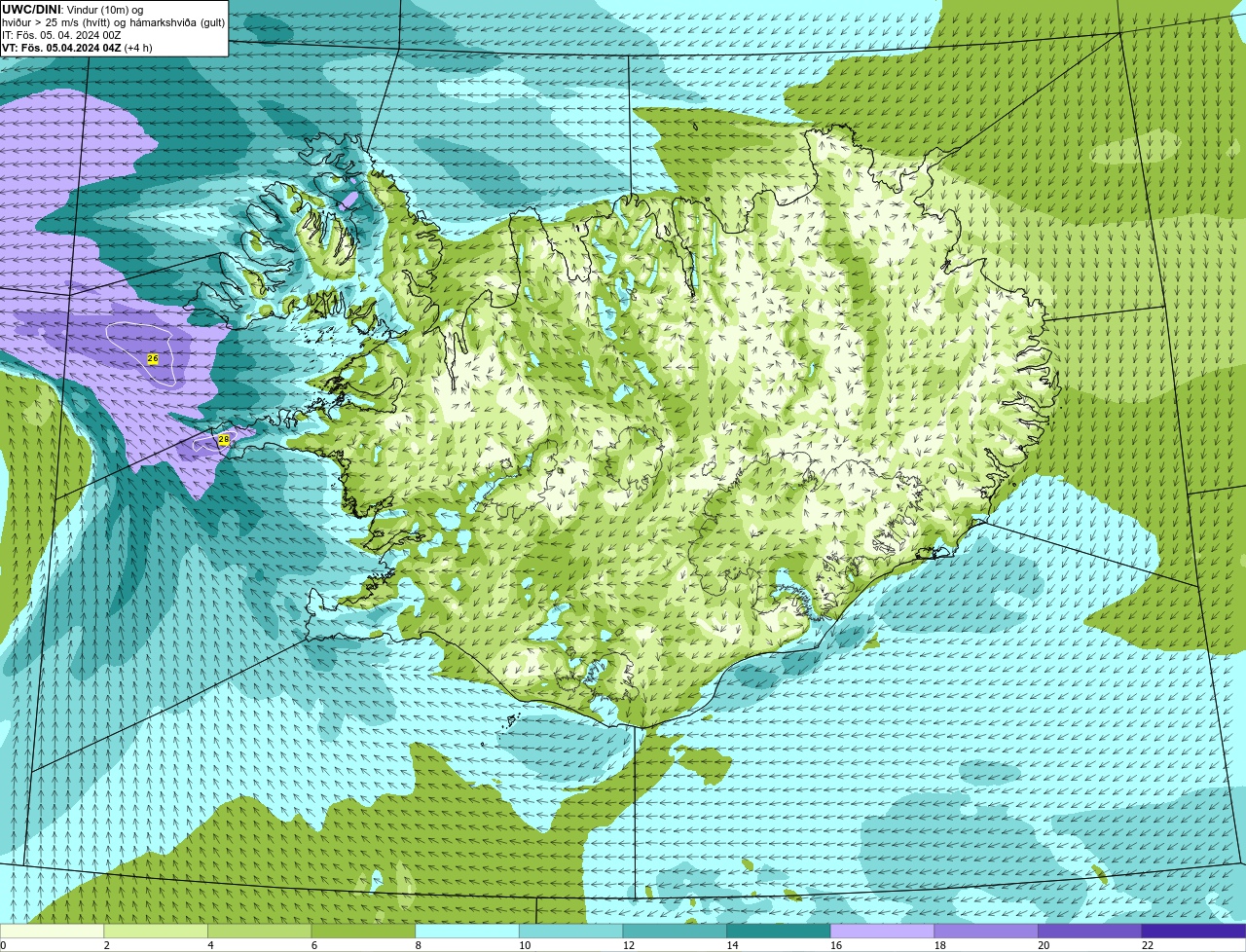This screenshot has height=952, width=1246.
Task: Pick the 18–20 m/s purple legend swatch
Action: pyautogui.click(x=986, y=931)
